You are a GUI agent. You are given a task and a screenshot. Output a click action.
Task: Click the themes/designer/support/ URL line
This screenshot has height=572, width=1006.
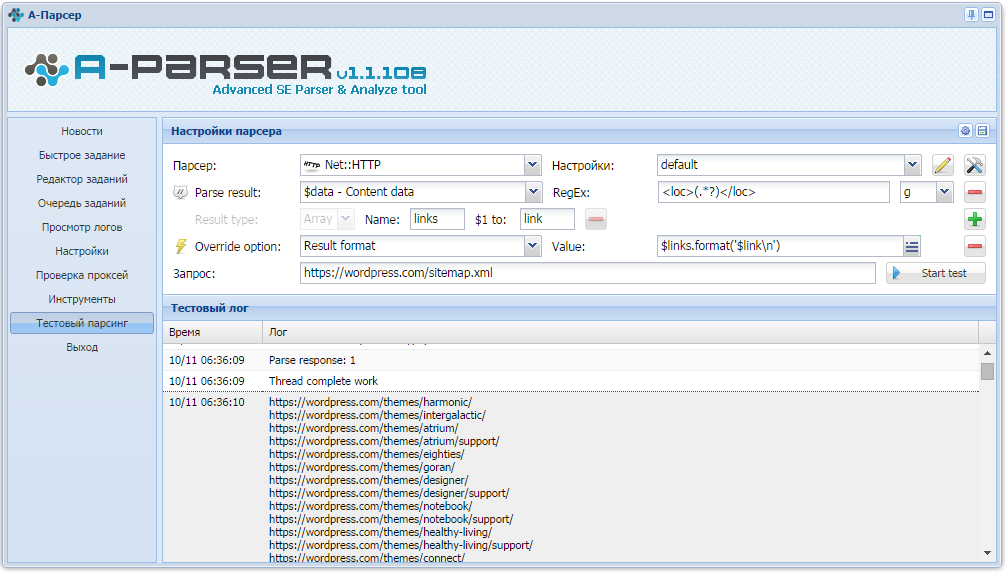click(389, 493)
